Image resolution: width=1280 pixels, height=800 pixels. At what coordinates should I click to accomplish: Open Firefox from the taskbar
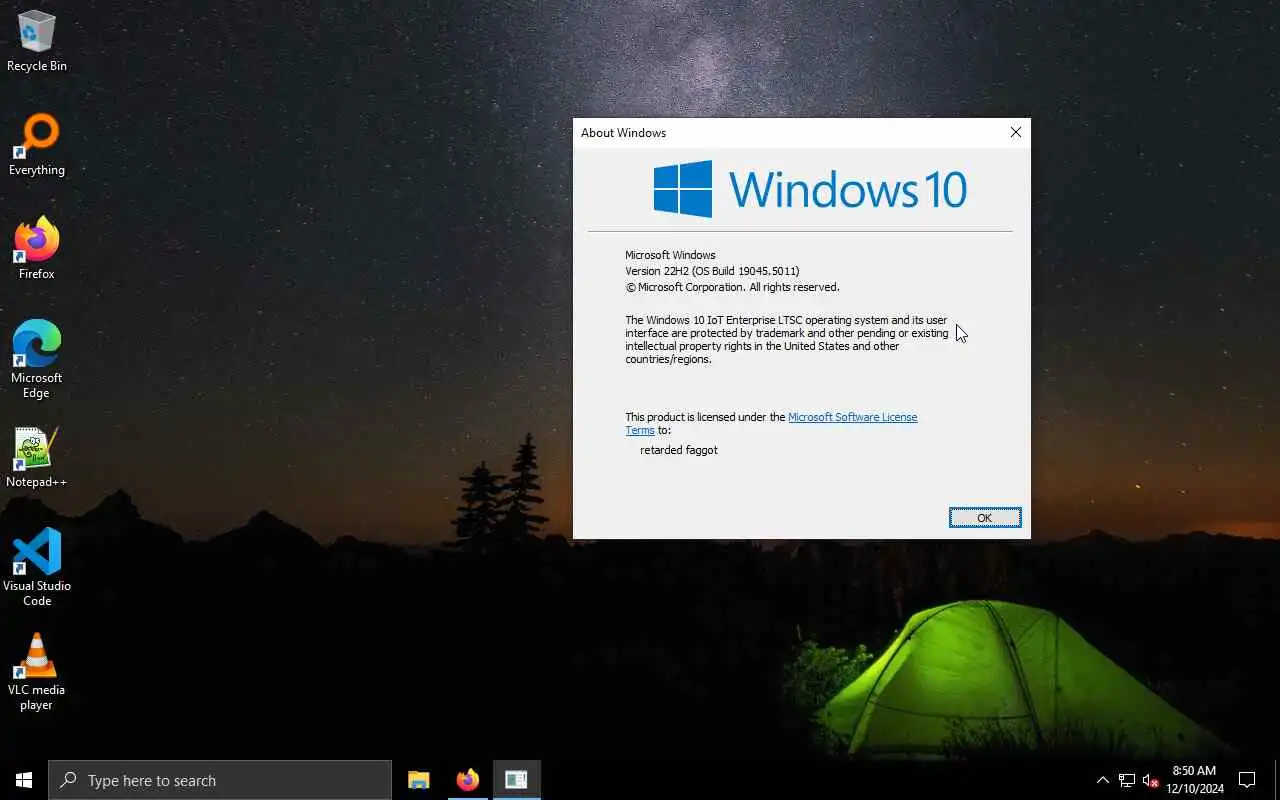coord(467,780)
